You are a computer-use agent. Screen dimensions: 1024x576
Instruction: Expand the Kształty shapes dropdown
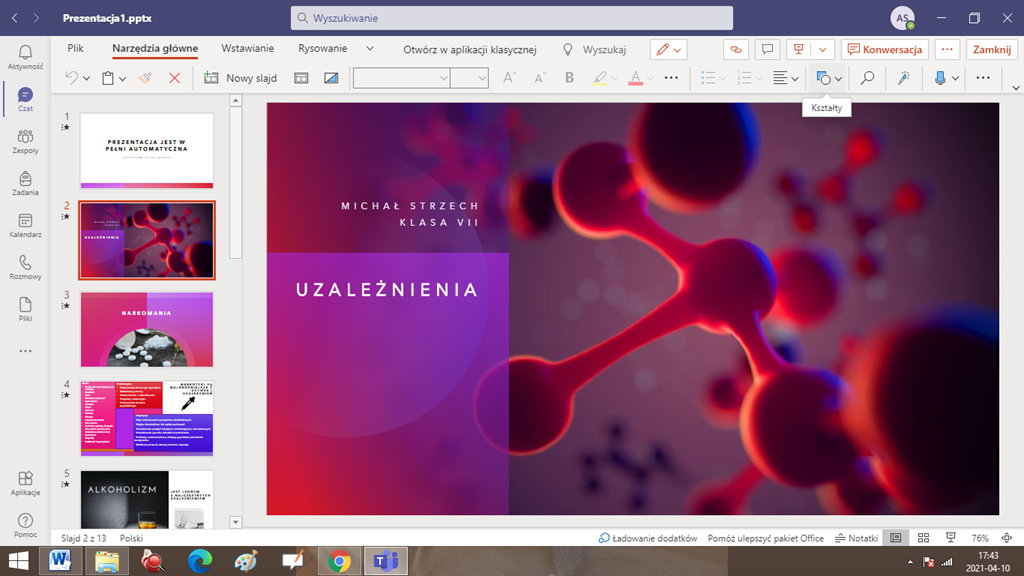(x=839, y=78)
